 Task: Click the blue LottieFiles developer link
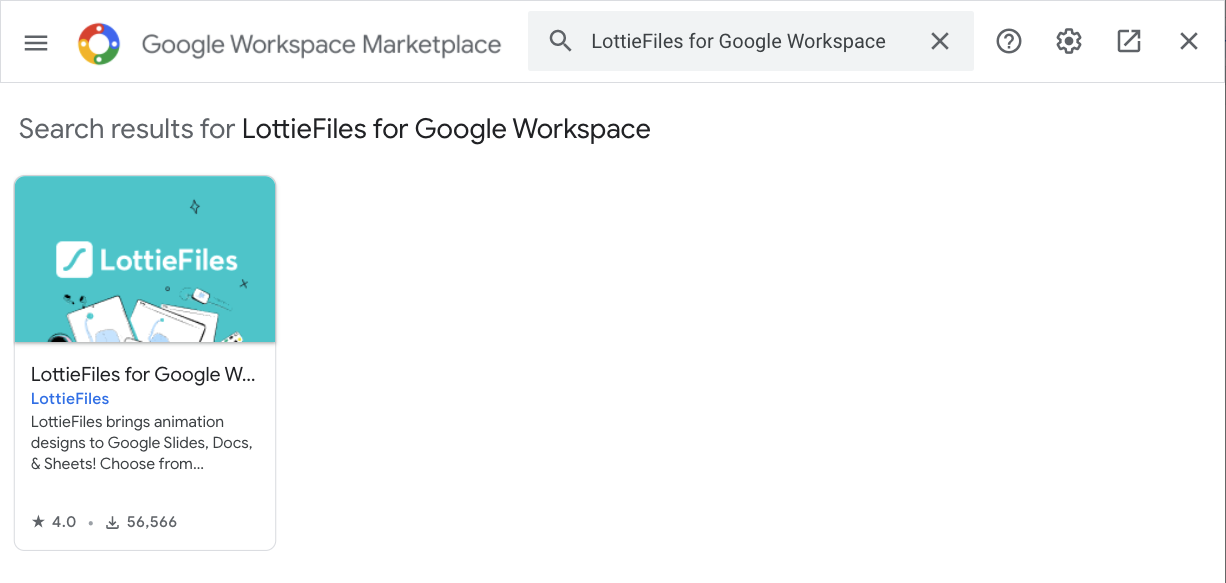70,399
